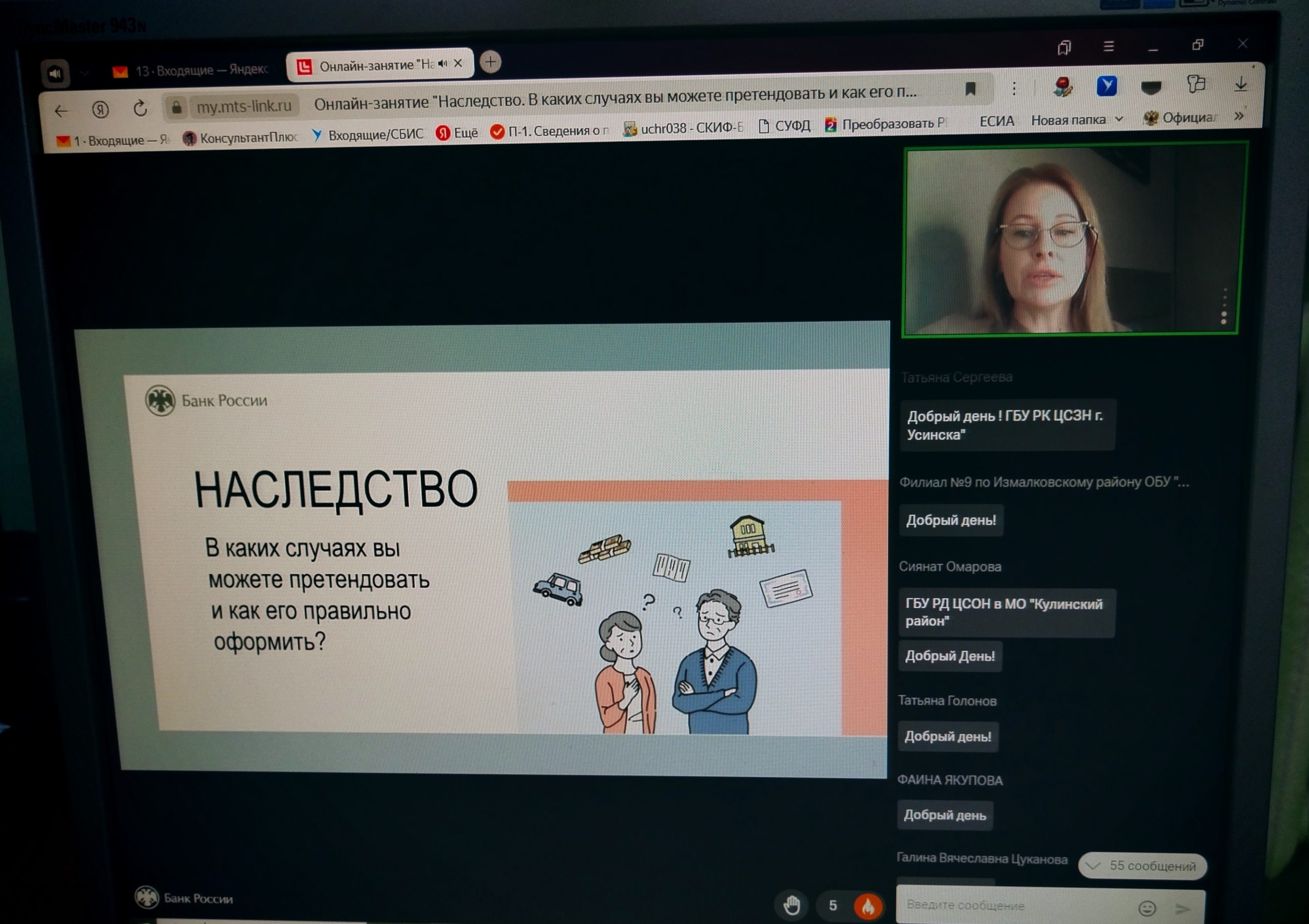Open the Преобразовать bookmark
Image resolution: width=1309 pixels, height=924 pixels.
tap(886, 124)
